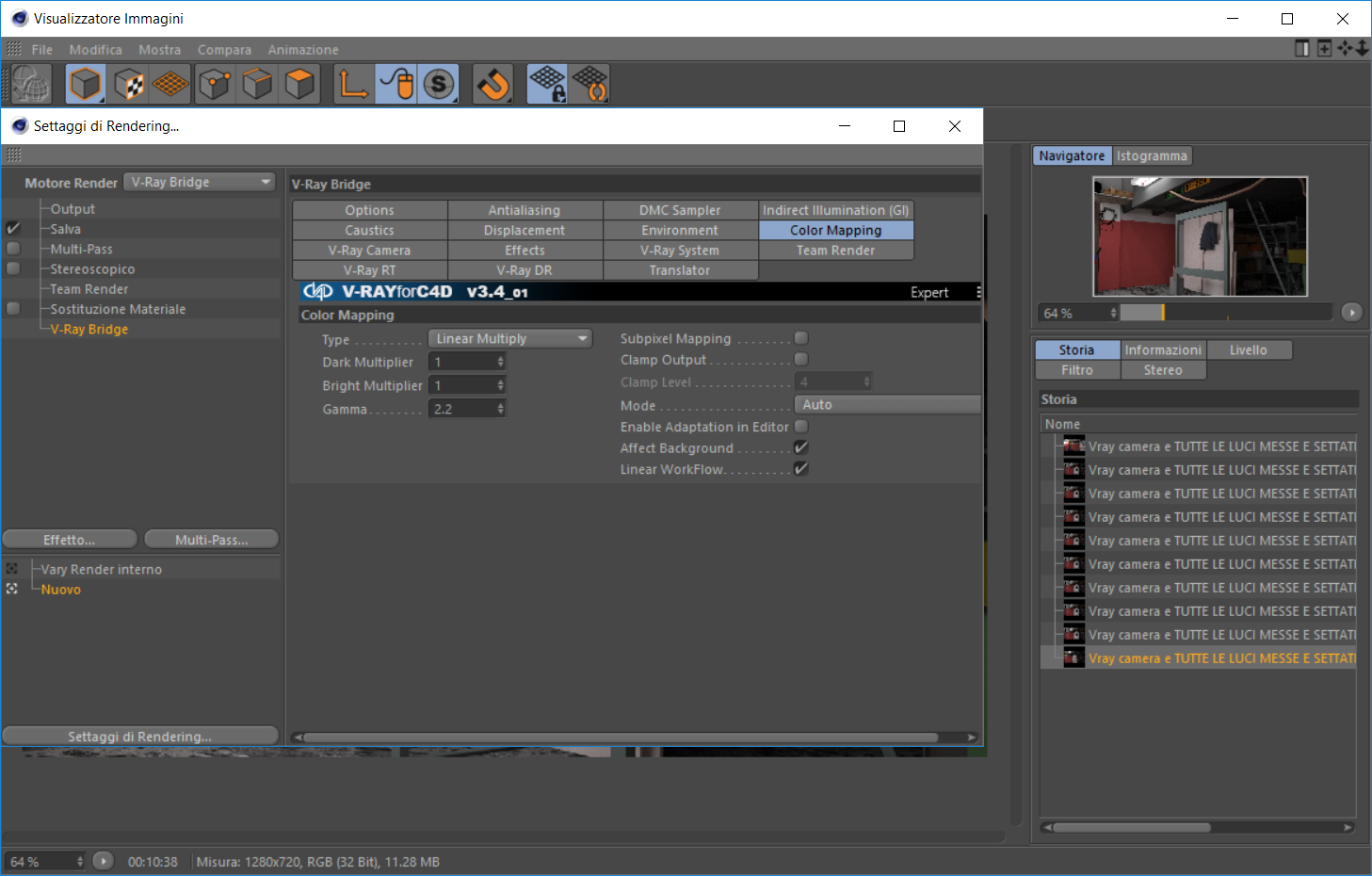Screen dimensions: 1372x876
Task: Toggle the Locked Workplane grid icon
Action: 547,85
